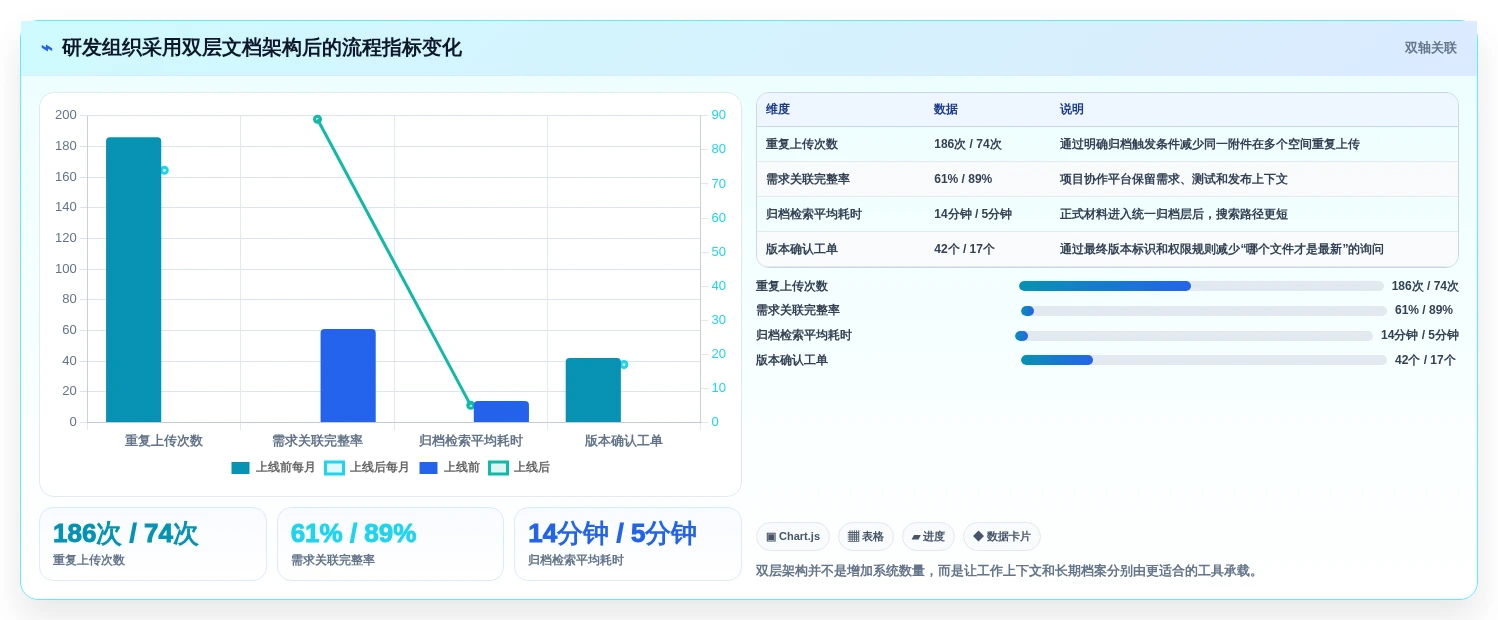The image size is (1498, 620).
Task: Toggle the 上线后 legend entry
Action: click(519, 467)
